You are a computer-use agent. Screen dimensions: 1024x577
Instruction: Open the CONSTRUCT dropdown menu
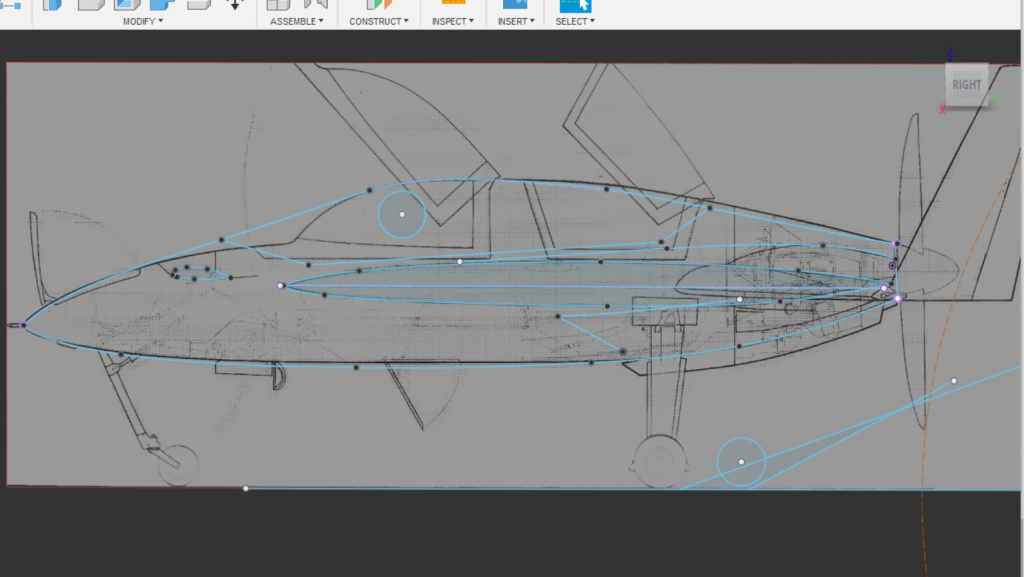[x=379, y=21]
